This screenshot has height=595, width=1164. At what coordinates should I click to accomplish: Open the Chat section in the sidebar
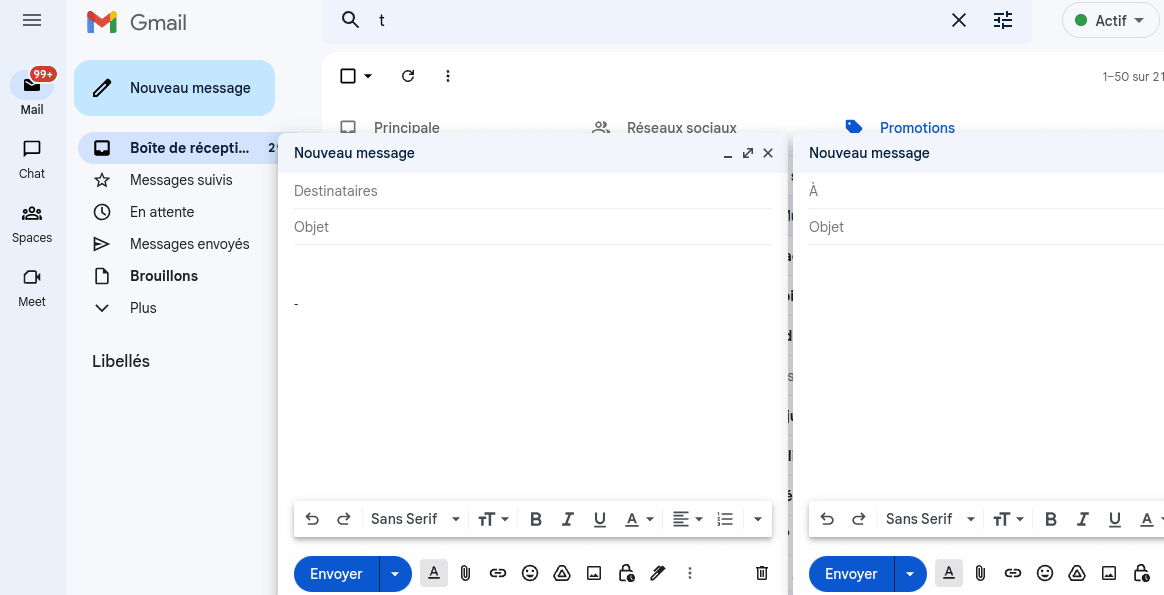pos(31,158)
